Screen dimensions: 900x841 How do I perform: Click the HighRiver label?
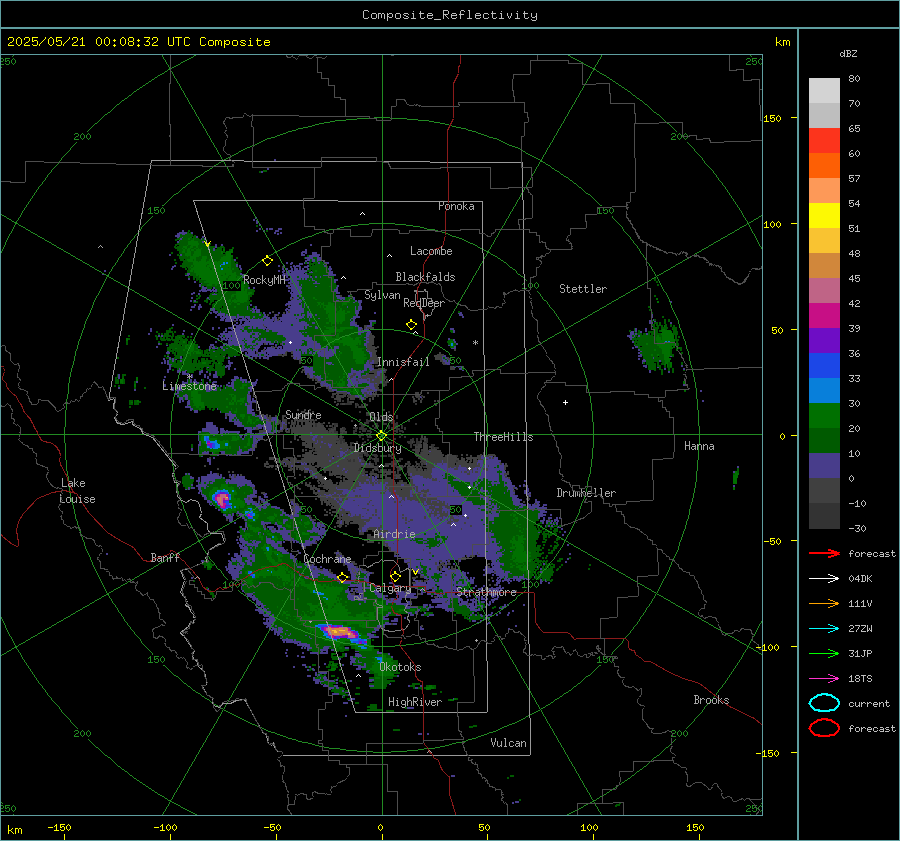(414, 702)
